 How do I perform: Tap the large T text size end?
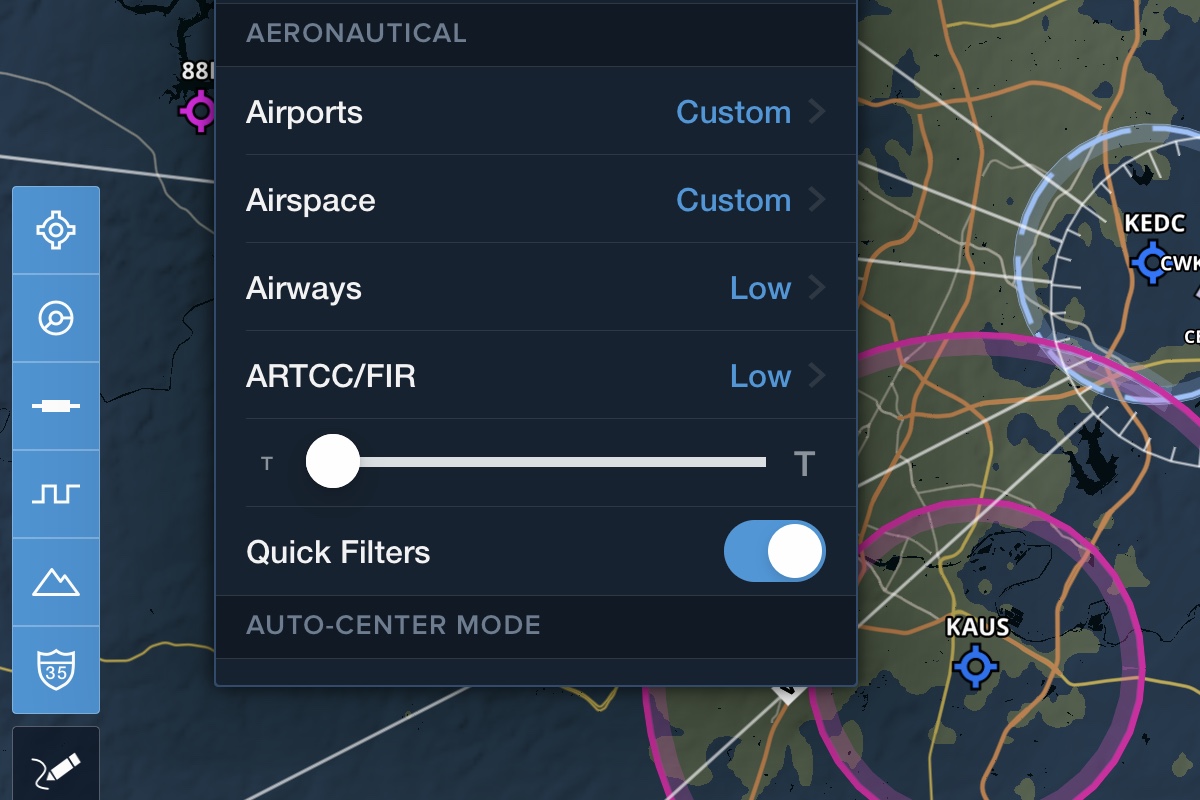[x=804, y=463]
